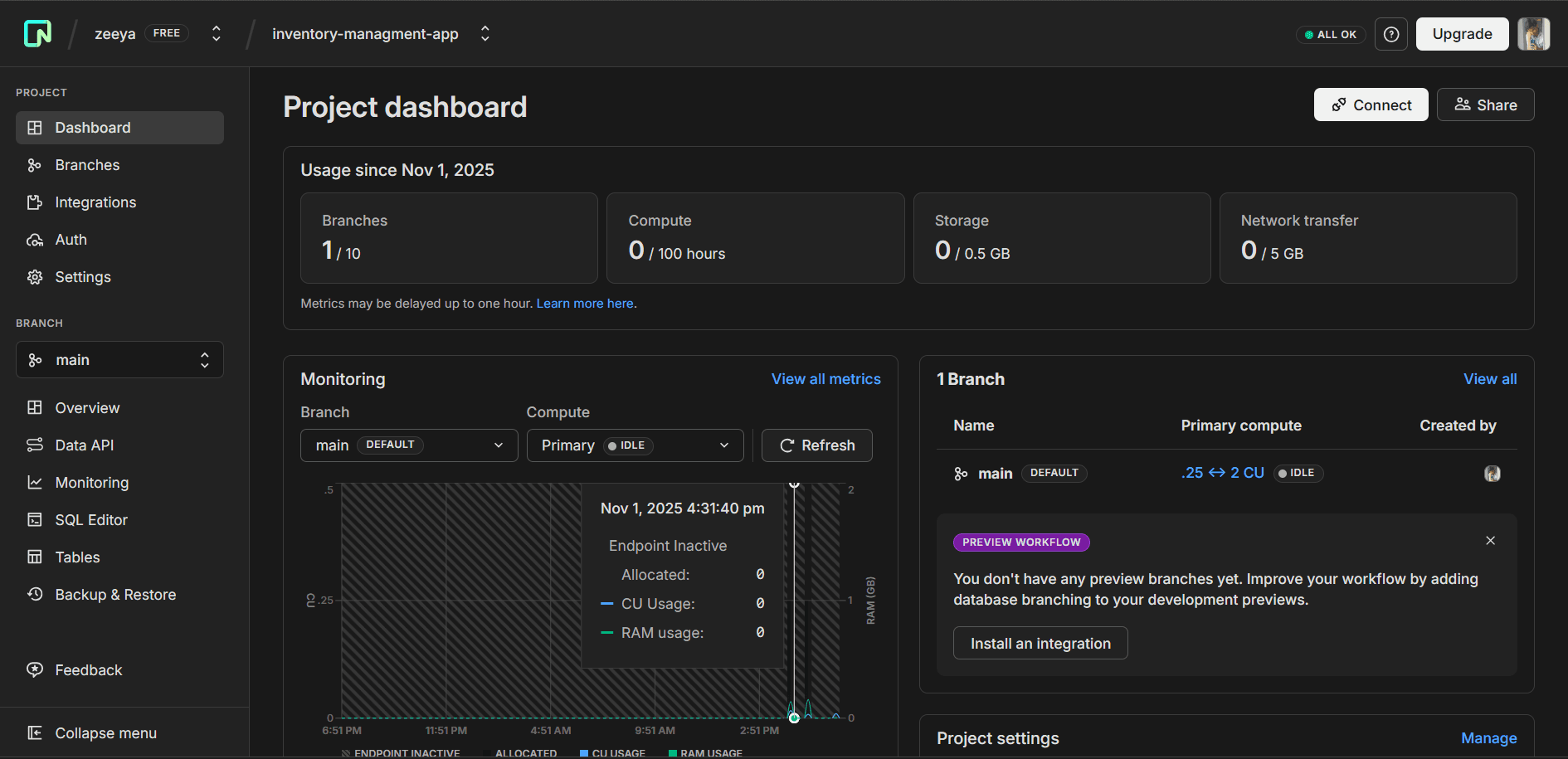The image size is (1568, 759).
Task: Click the Upgrade button
Action: (1462, 34)
